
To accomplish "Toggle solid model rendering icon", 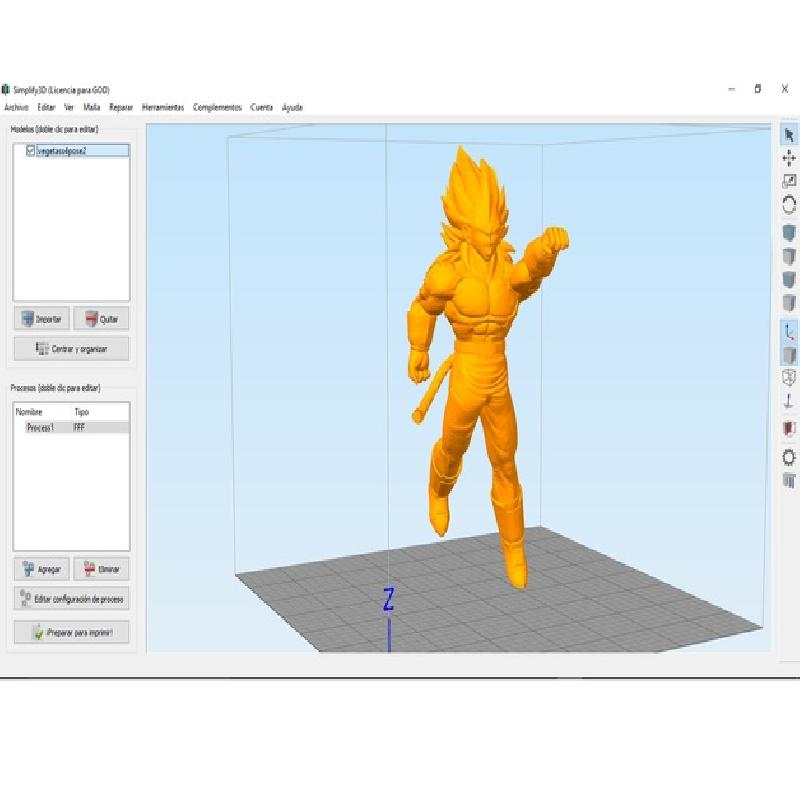I will (789, 355).
